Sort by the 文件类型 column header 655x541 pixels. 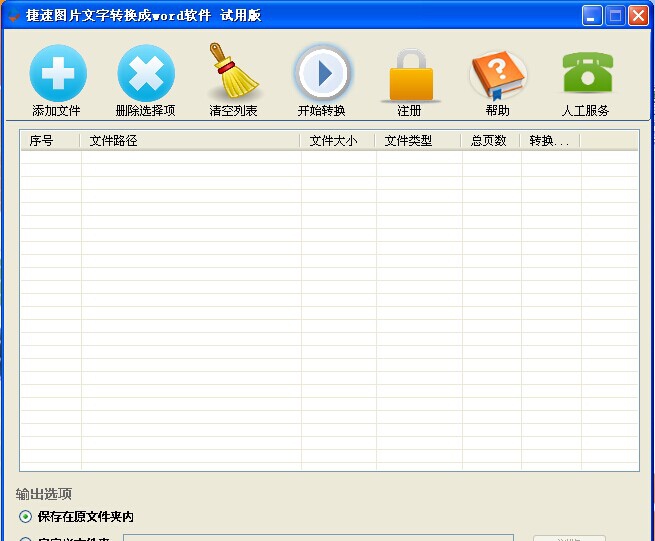(x=418, y=141)
